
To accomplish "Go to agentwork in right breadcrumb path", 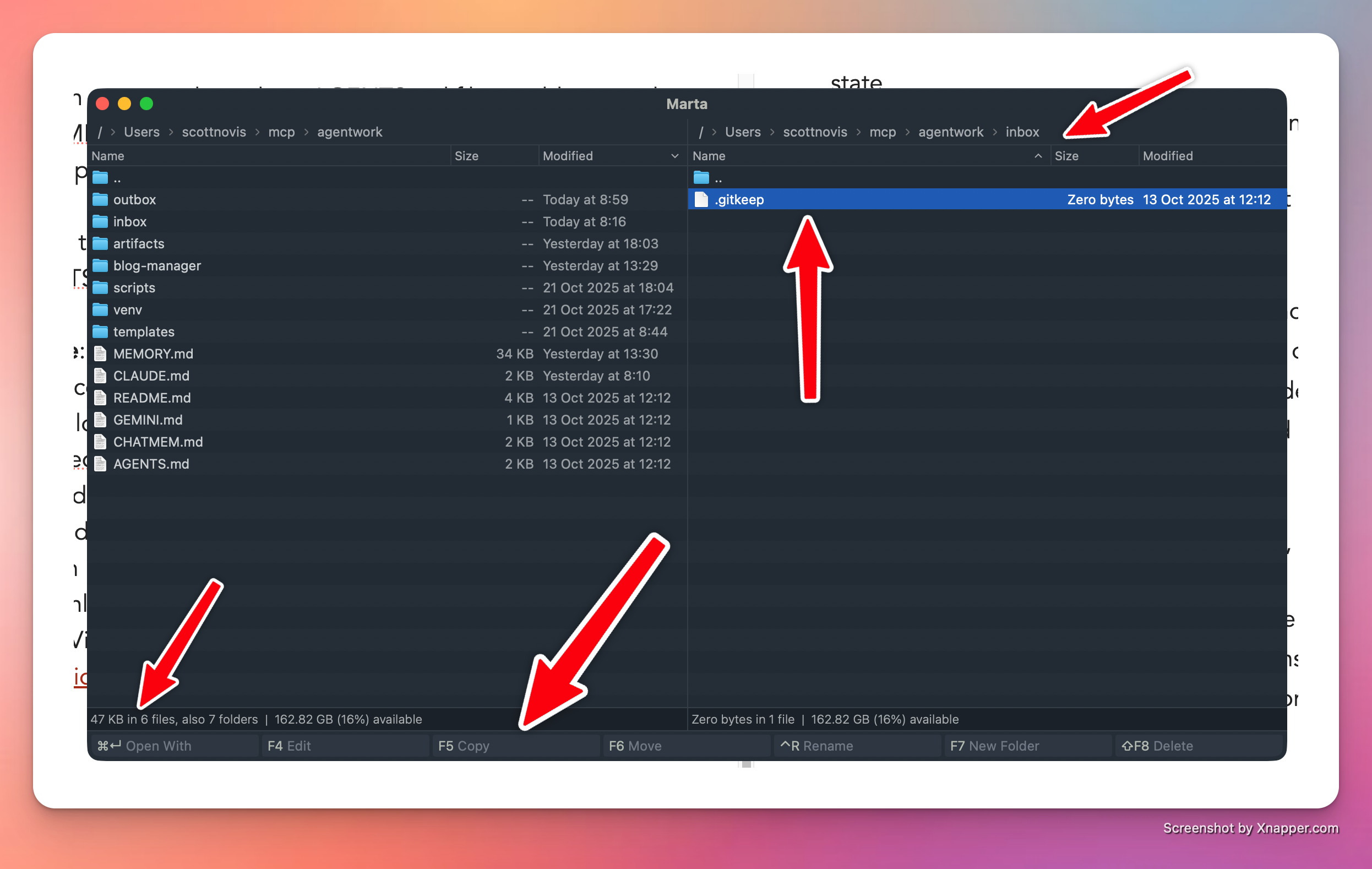I will [950, 132].
